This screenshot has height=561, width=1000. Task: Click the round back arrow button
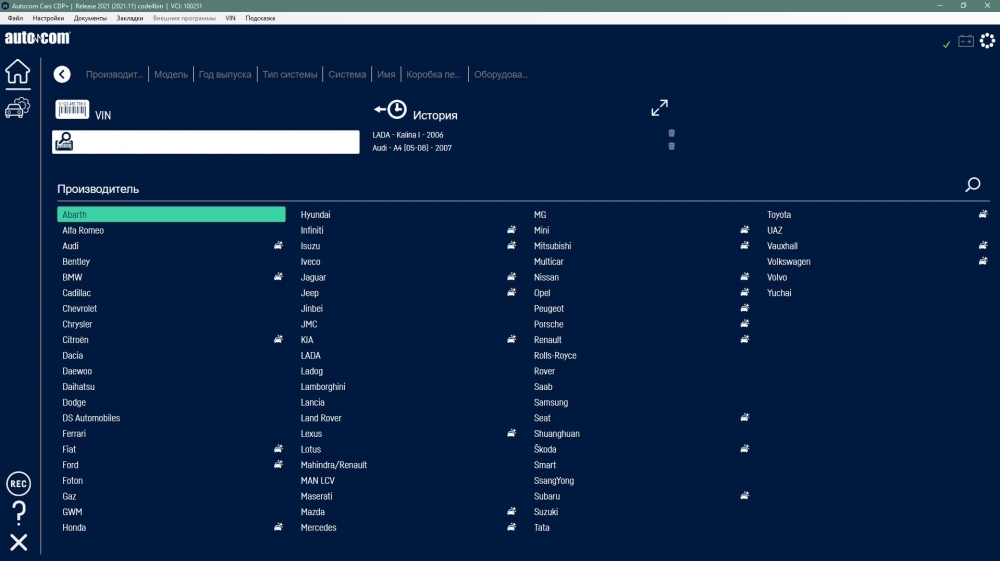click(x=62, y=74)
